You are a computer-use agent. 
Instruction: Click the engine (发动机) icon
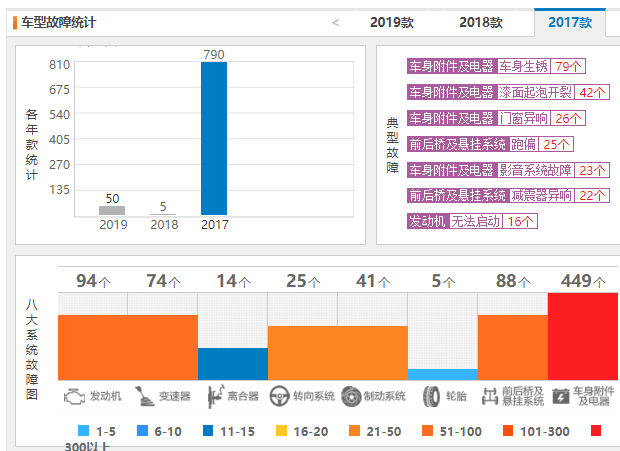click(74, 396)
